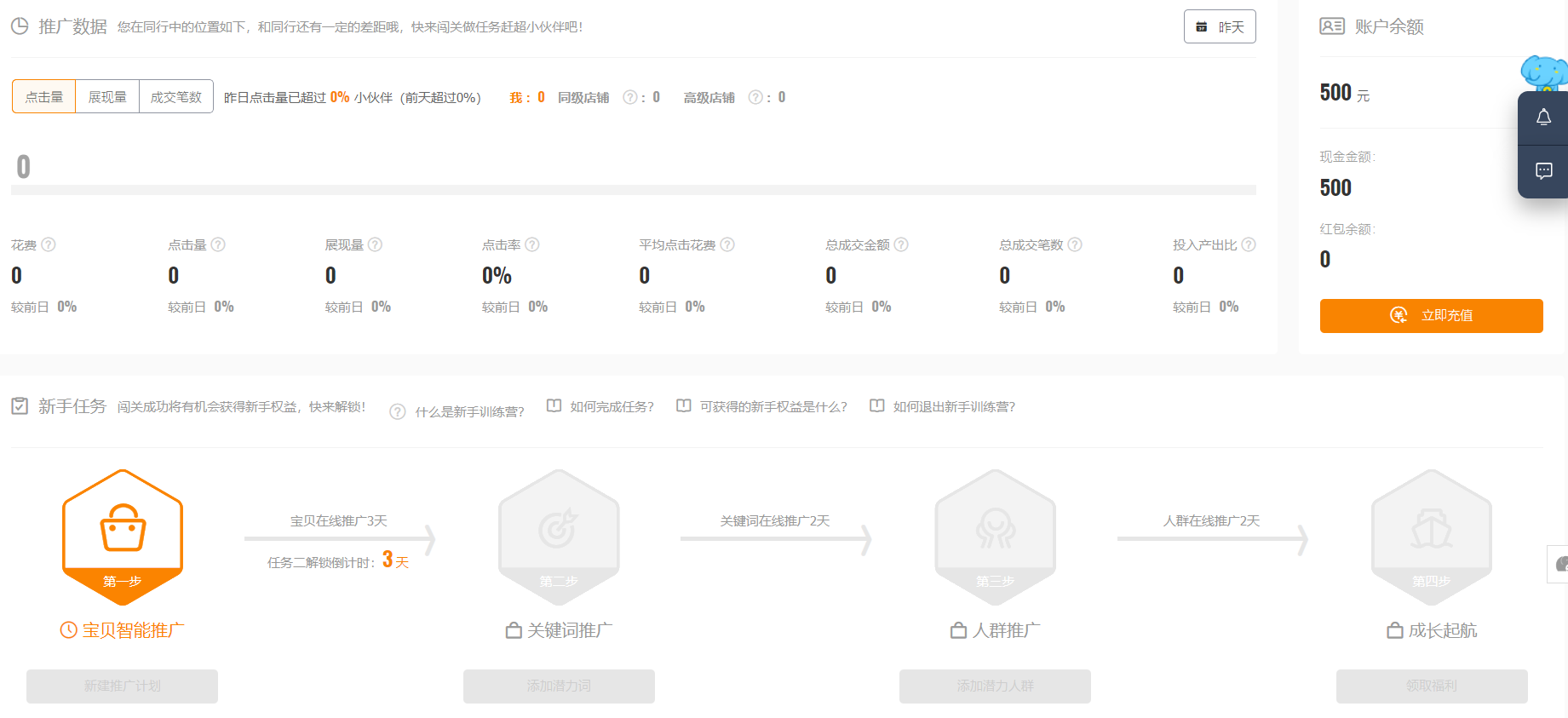
Task: Click help icon beside 展现量 metric
Action: point(375,244)
